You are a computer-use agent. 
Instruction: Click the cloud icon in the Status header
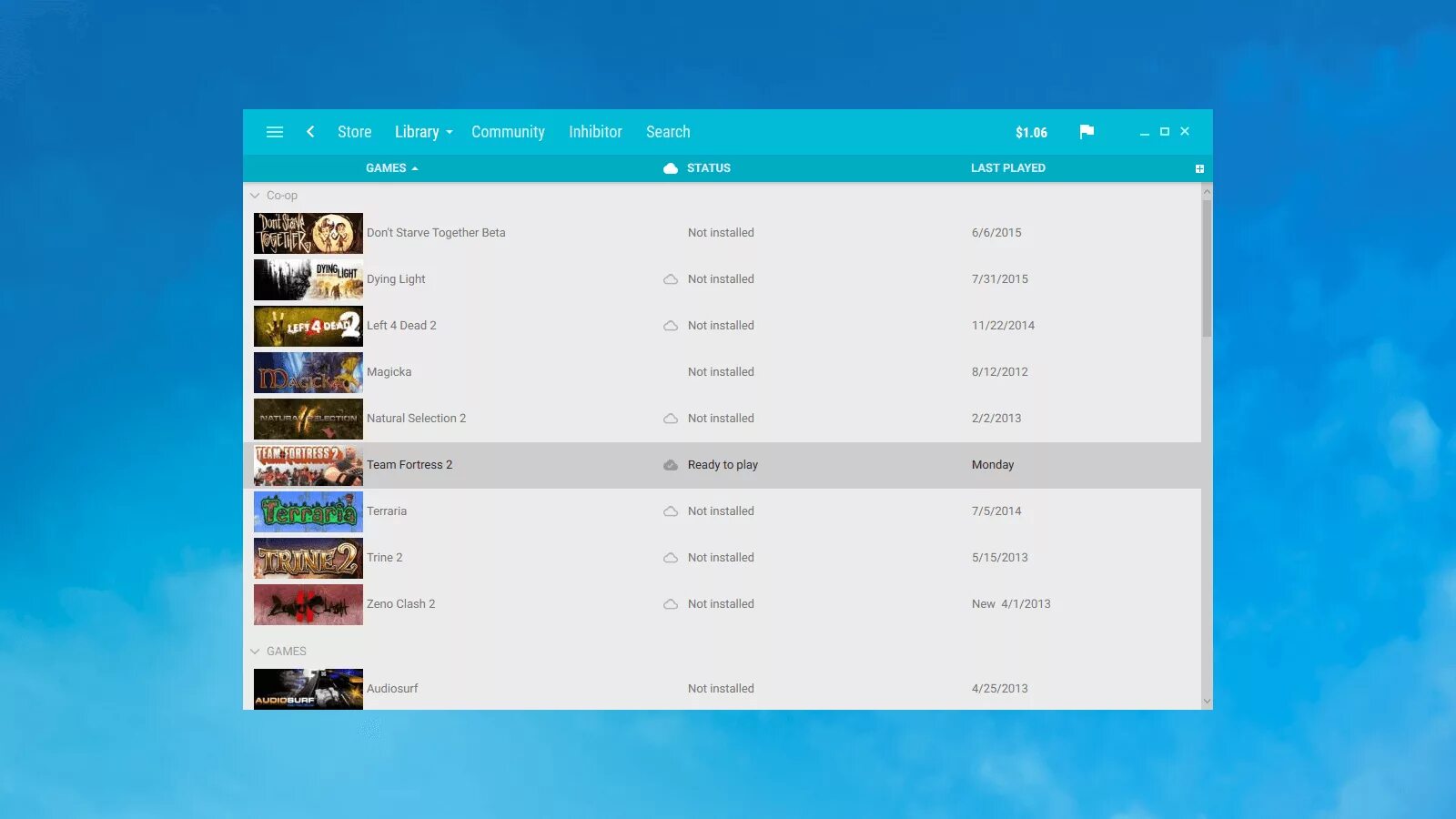tap(671, 168)
